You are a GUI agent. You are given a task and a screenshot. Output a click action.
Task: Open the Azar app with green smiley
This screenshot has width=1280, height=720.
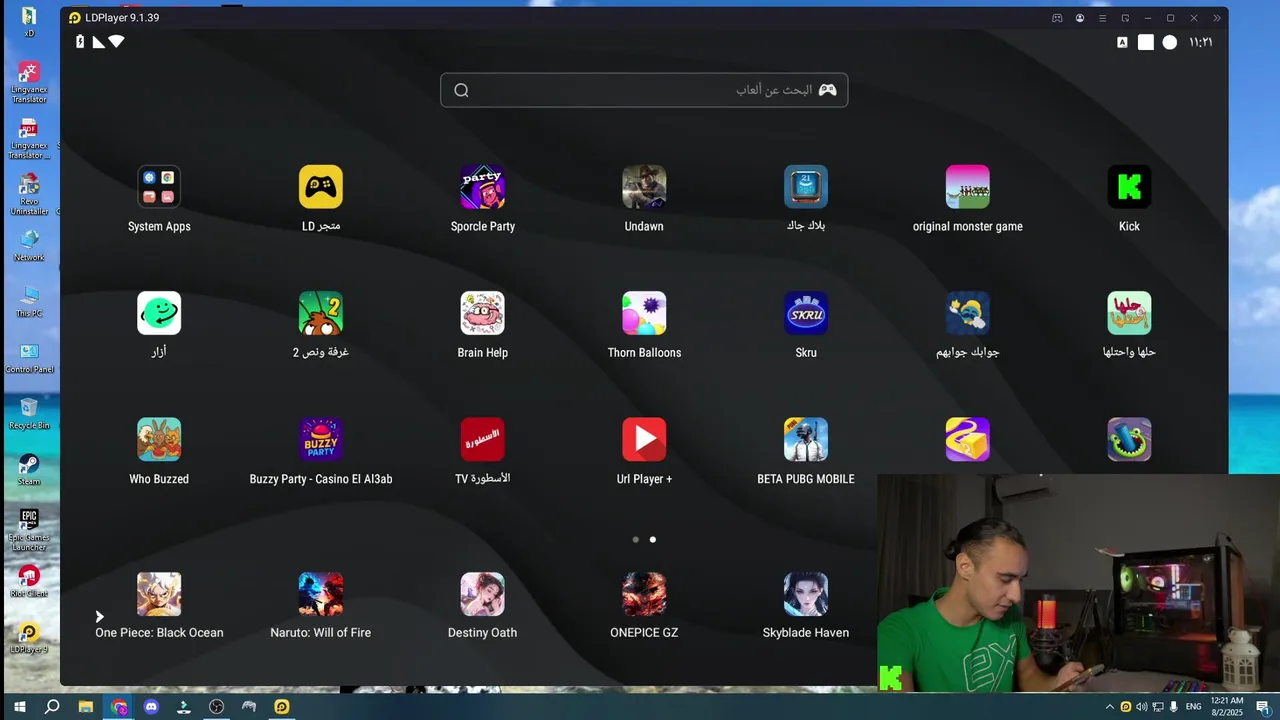(x=159, y=313)
